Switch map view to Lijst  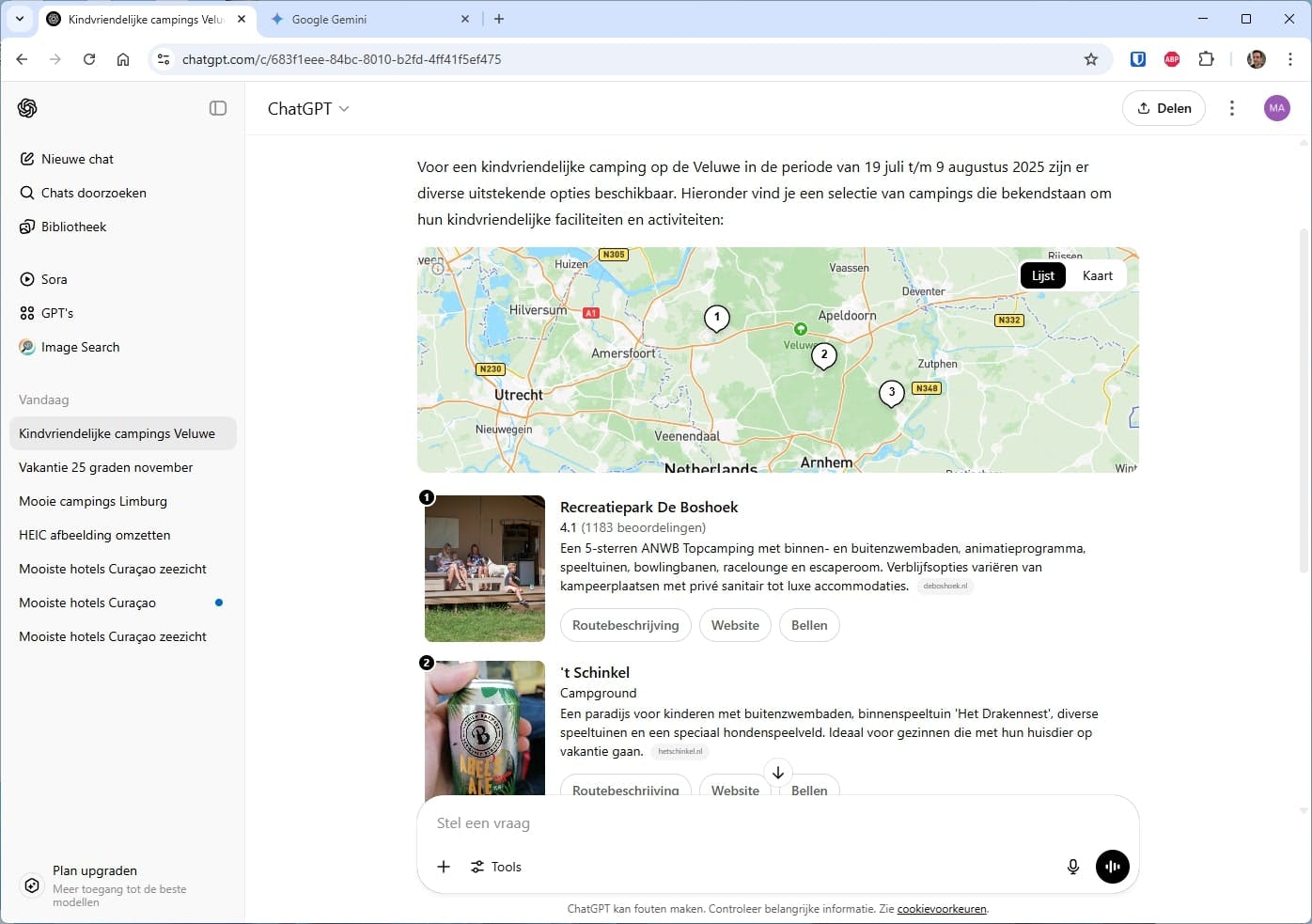(1043, 275)
